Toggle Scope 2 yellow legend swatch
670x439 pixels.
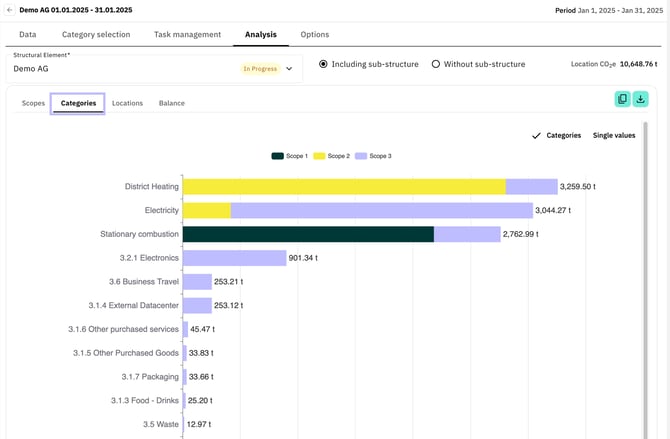coord(320,156)
